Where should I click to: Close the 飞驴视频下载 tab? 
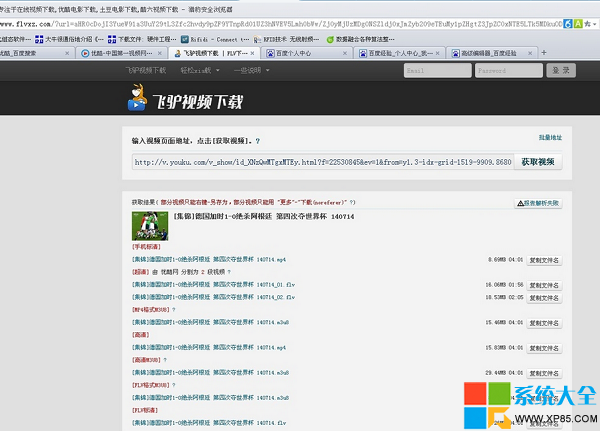pyautogui.click(x=252, y=53)
